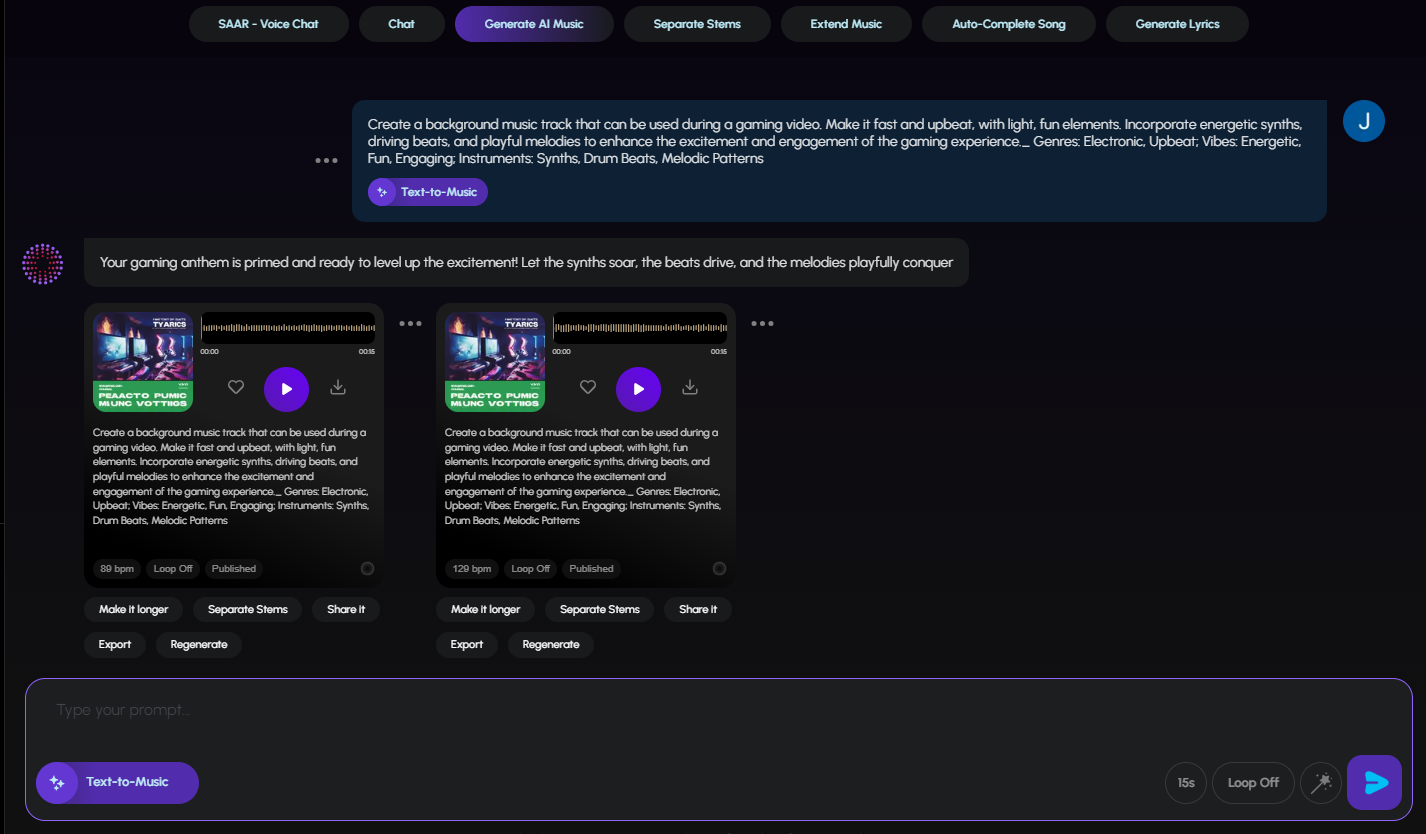Image resolution: width=1426 pixels, height=834 pixels.
Task: Download the 129 bpm track
Action: point(690,387)
